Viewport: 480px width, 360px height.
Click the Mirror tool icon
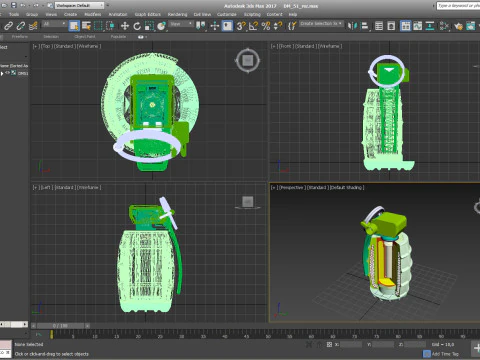(x=352, y=26)
